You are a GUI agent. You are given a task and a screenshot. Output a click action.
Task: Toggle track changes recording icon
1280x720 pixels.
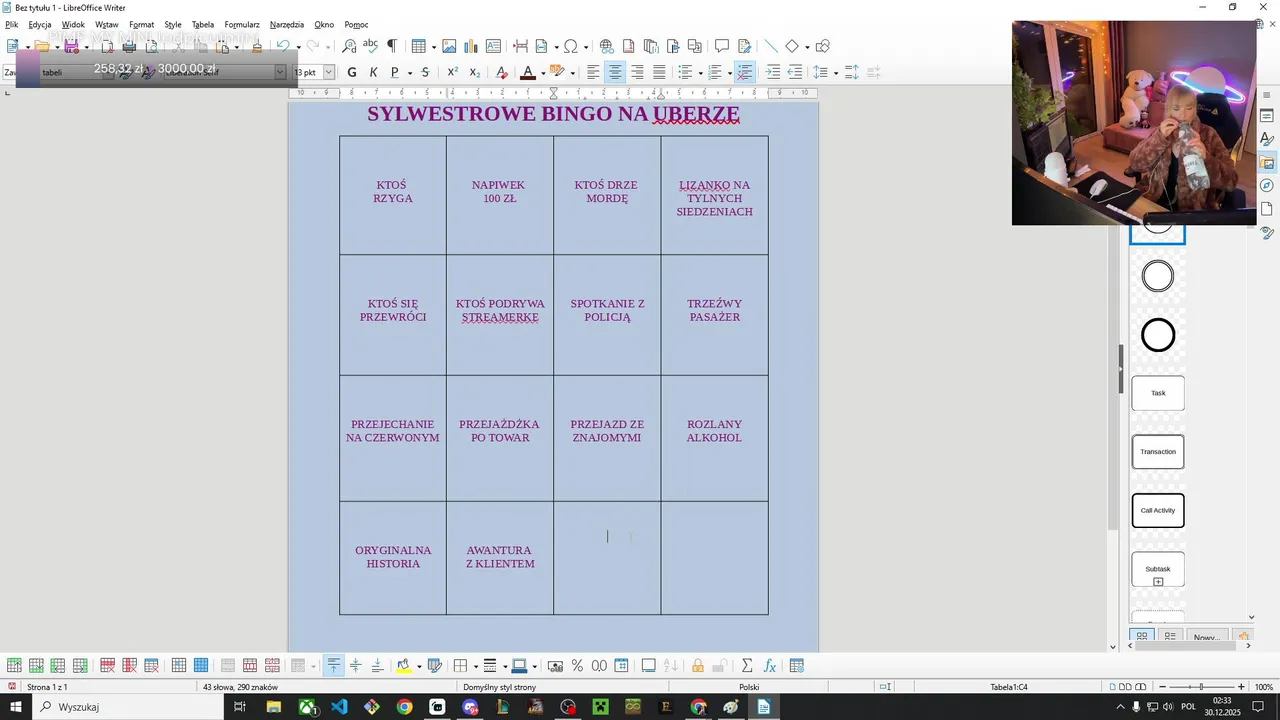(744, 46)
